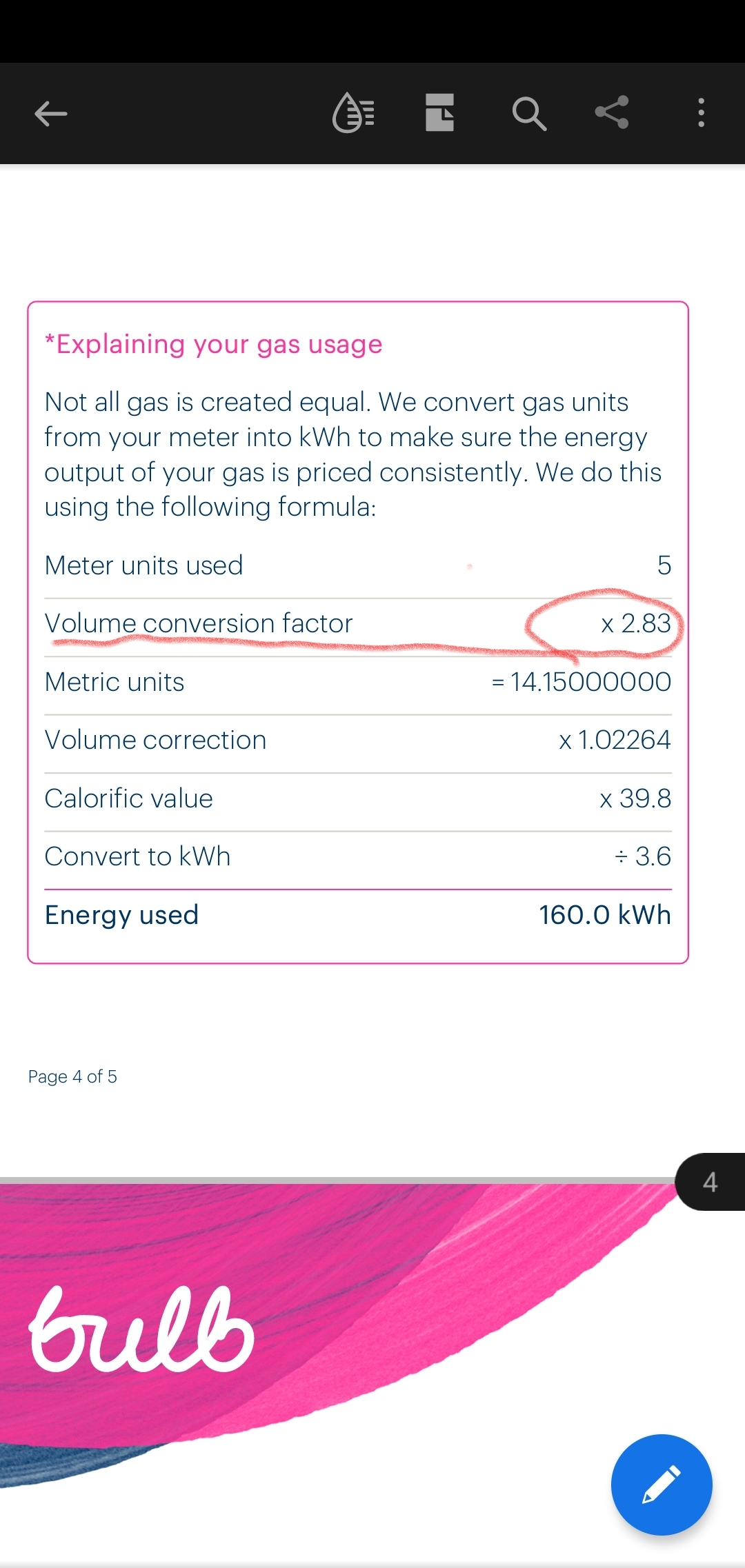Open the reading mode text-reflow icon

pyautogui.click(x=354, y=112)
